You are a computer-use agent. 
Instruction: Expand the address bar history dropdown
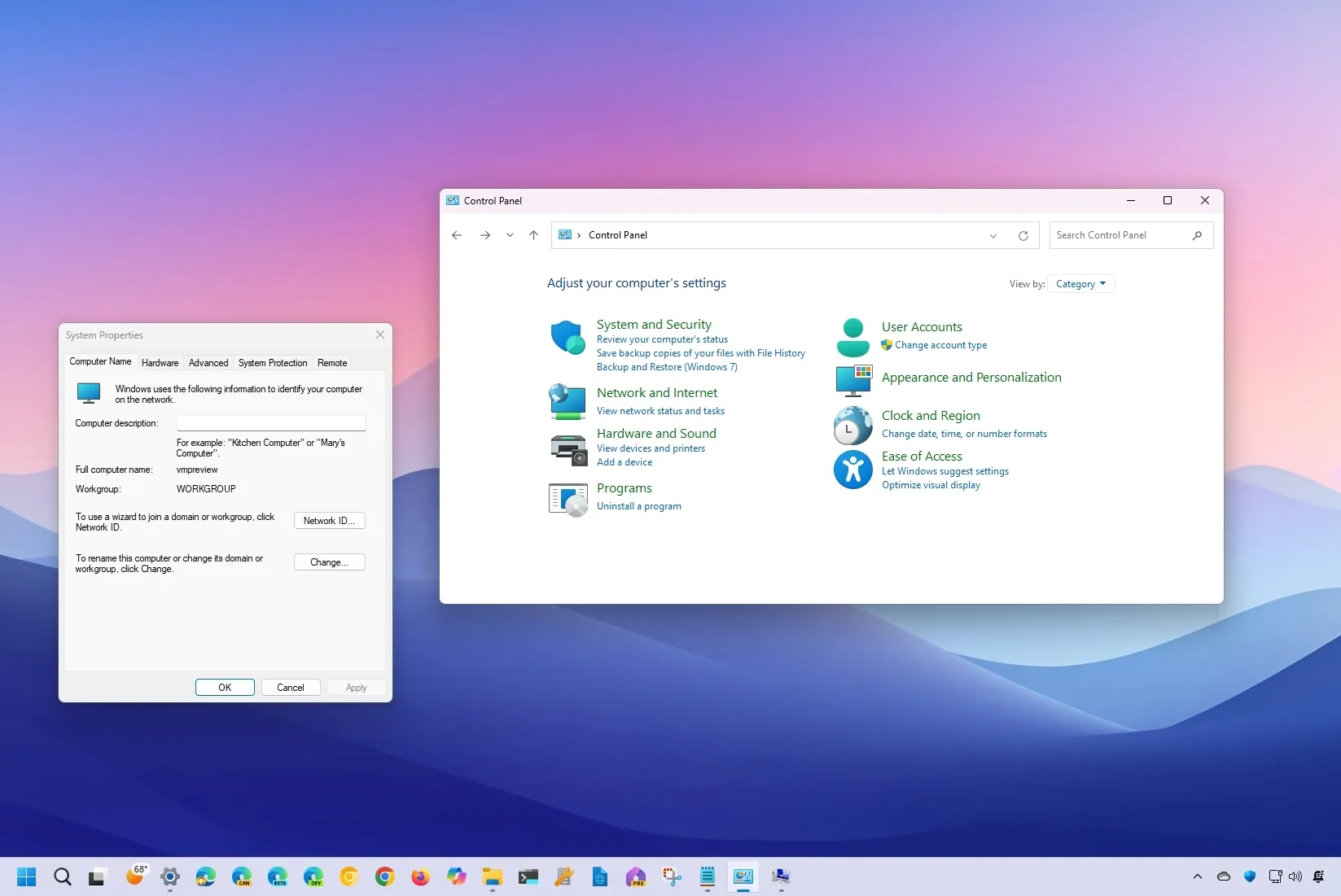(993, 236)
